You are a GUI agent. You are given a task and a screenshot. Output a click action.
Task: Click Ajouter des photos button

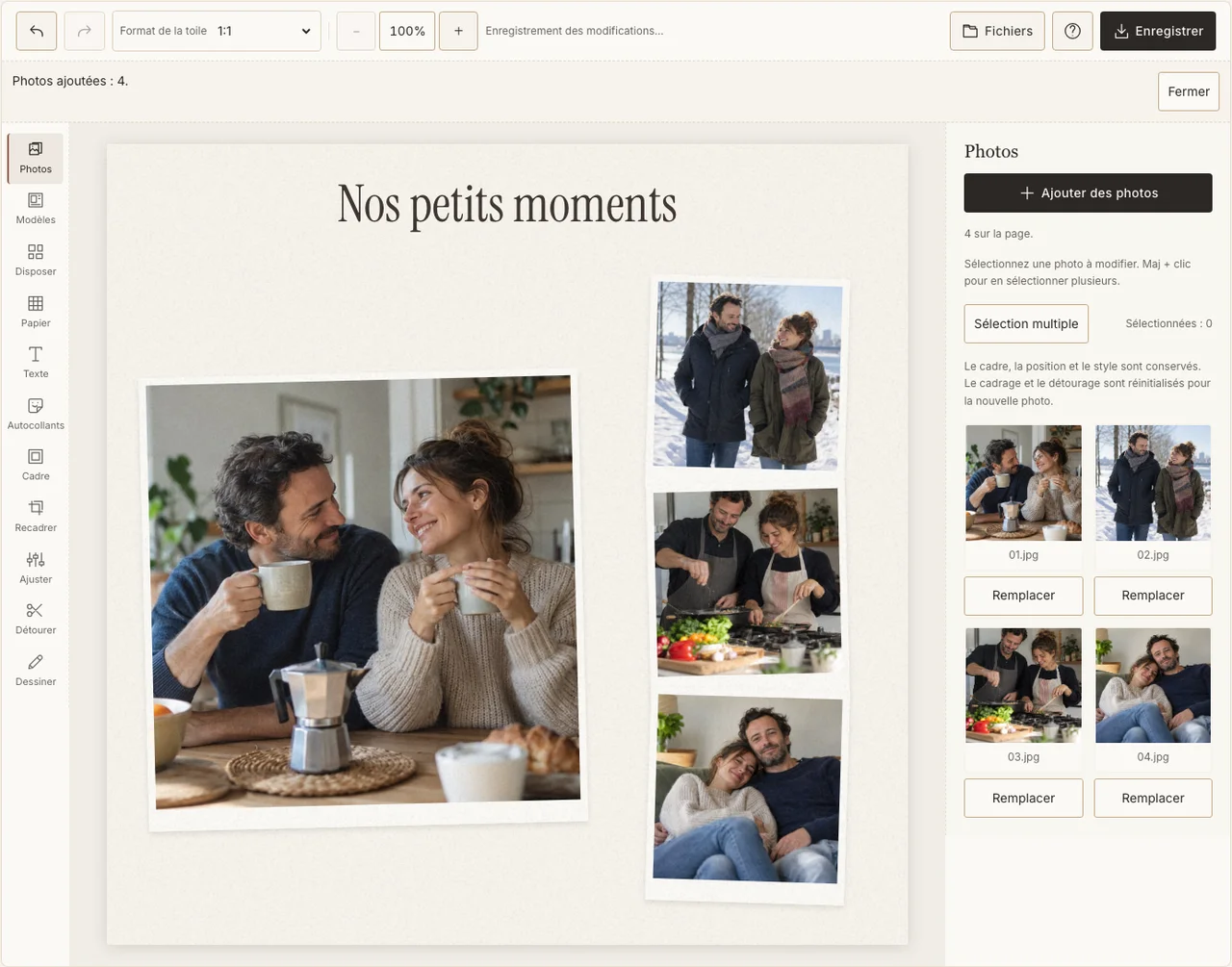click(x=1088, y=192)
